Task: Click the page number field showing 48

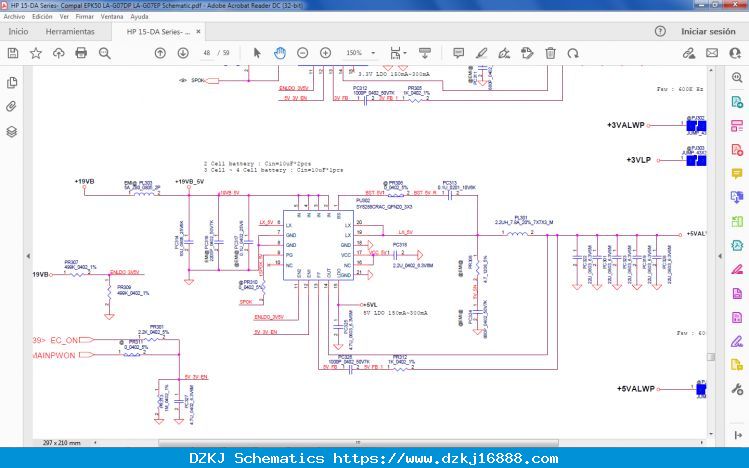Action: pos(207,53)
